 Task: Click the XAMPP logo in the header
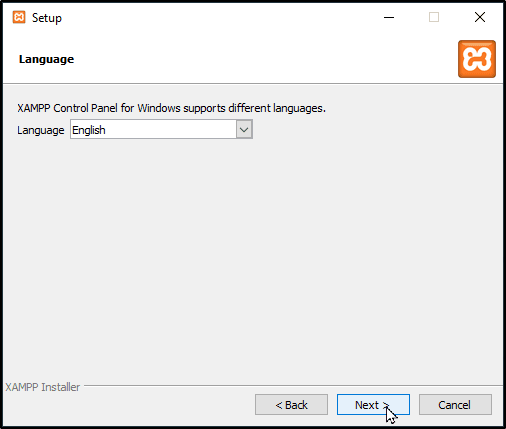(477, 59)
